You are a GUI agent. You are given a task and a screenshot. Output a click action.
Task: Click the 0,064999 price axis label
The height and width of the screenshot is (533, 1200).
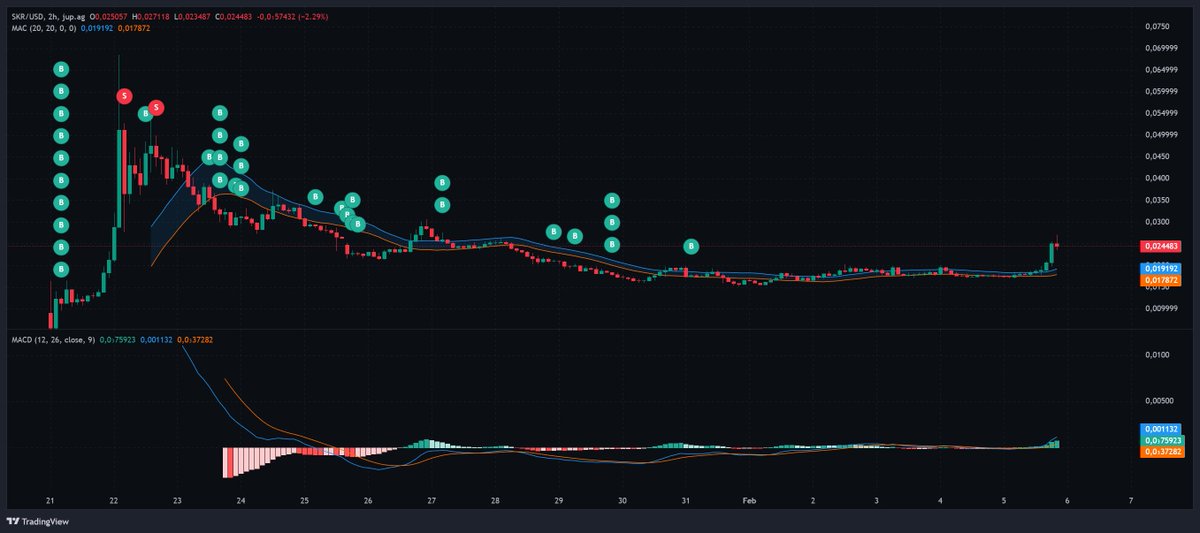(1161, 70)
